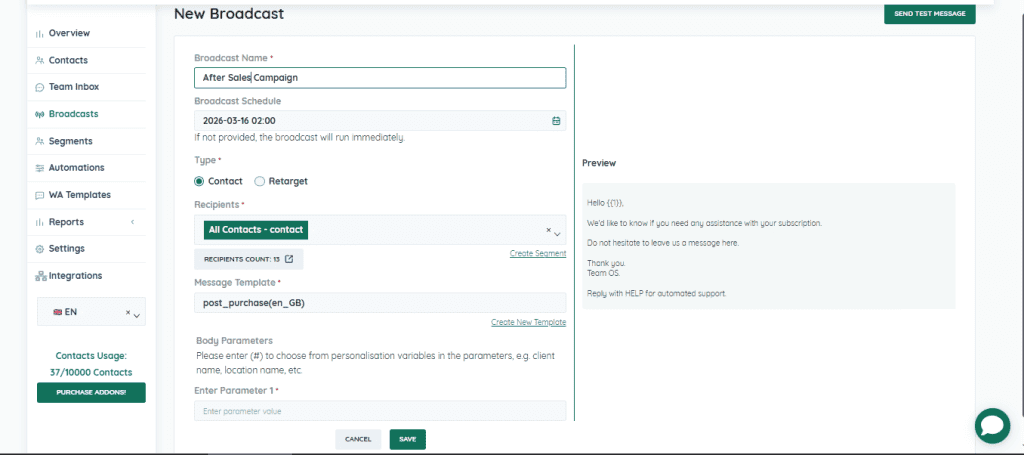
Task: Click the Send Test Message button
Action: (x=929, y=14)
